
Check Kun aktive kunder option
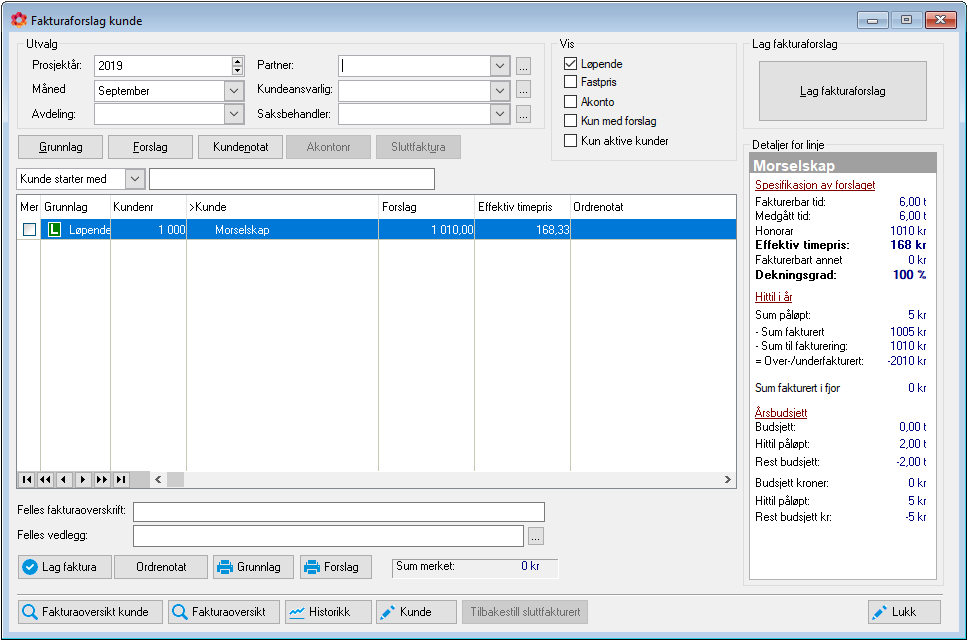pyautogui.click(x=570, y=140)
